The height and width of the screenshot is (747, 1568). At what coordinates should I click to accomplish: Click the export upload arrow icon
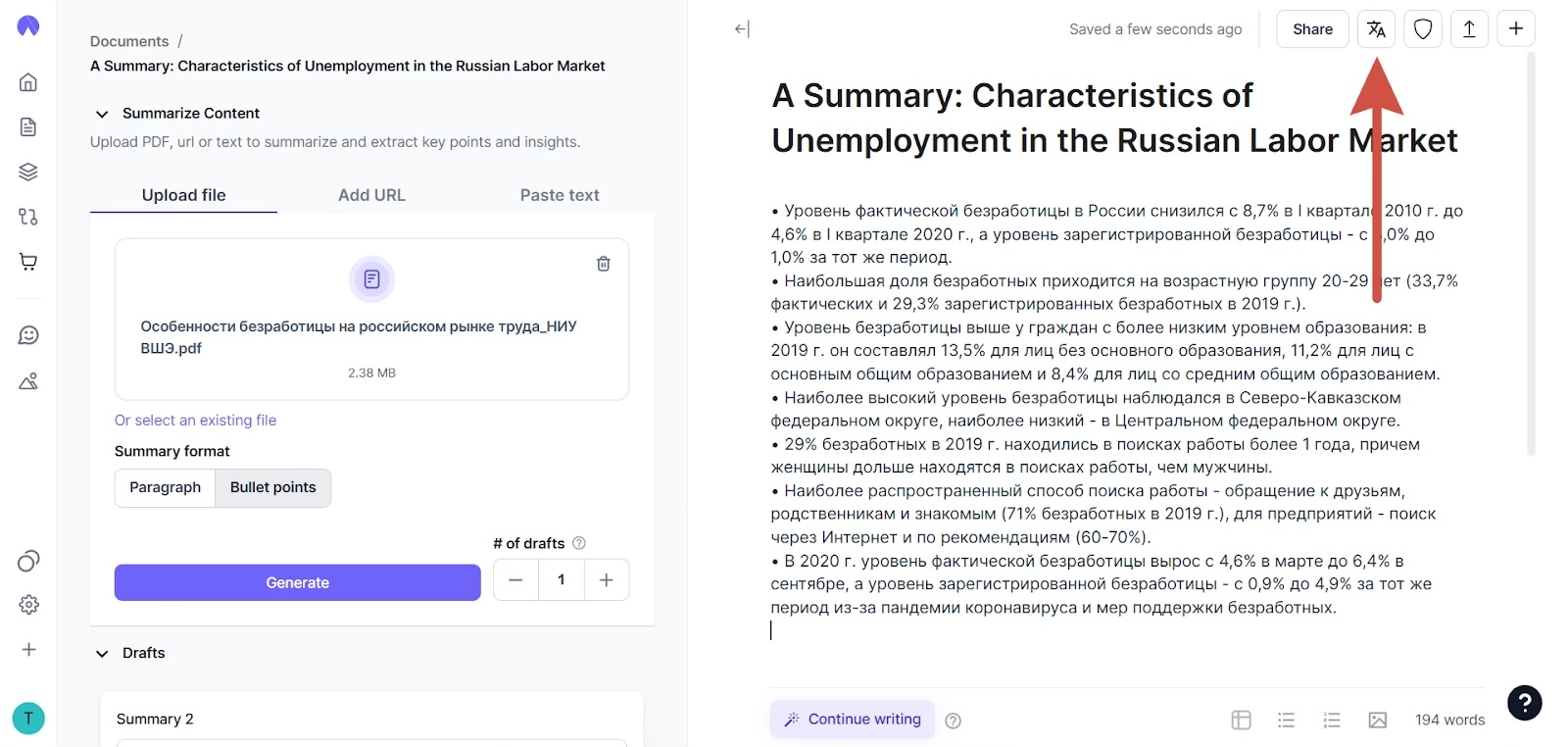coord(1469,29)
